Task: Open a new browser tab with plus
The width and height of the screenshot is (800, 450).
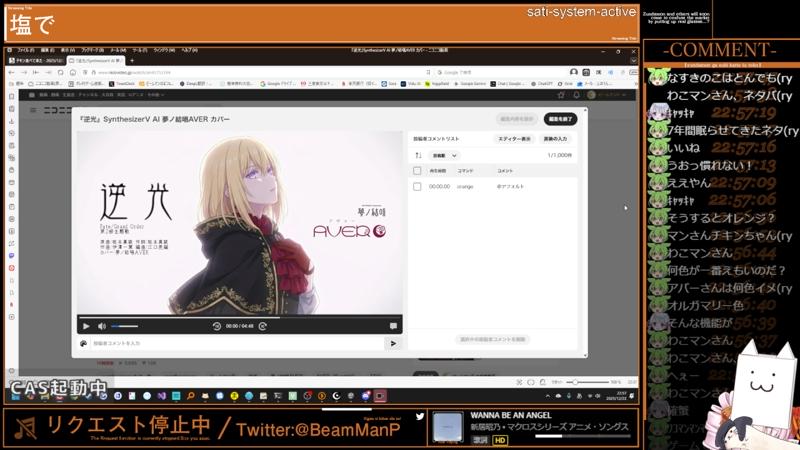Action: 132,60
